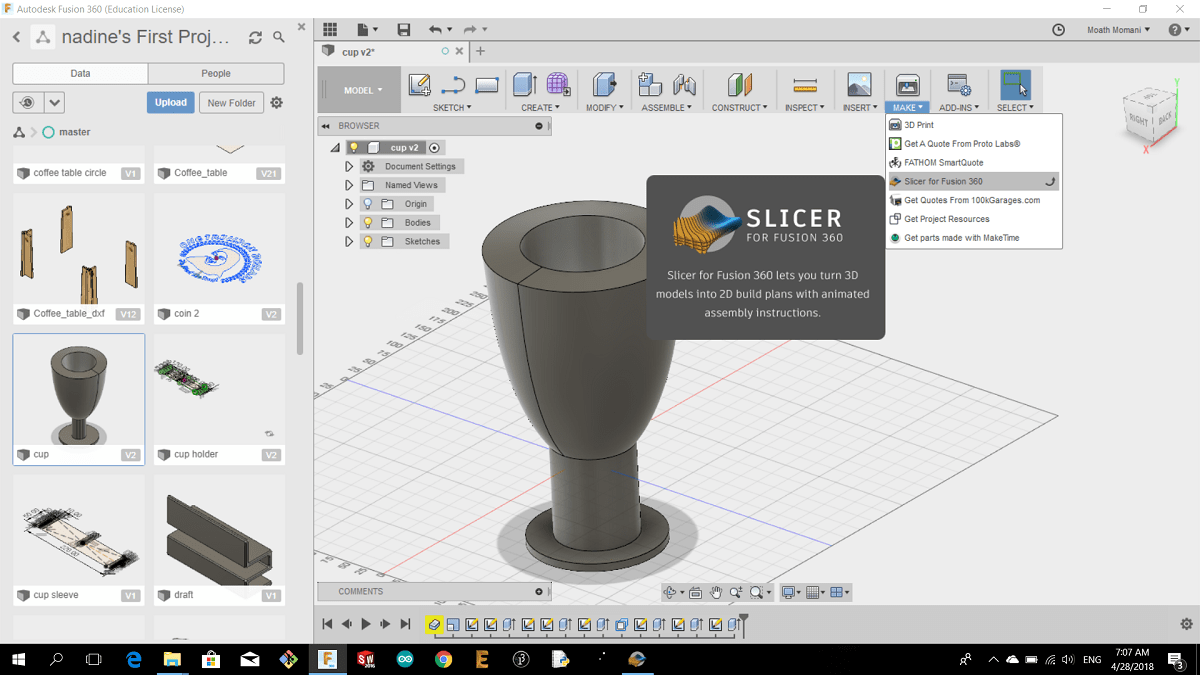Open timeline settings gear
This screenshot has height=675, width=1200.
[x=1186, y=624]
